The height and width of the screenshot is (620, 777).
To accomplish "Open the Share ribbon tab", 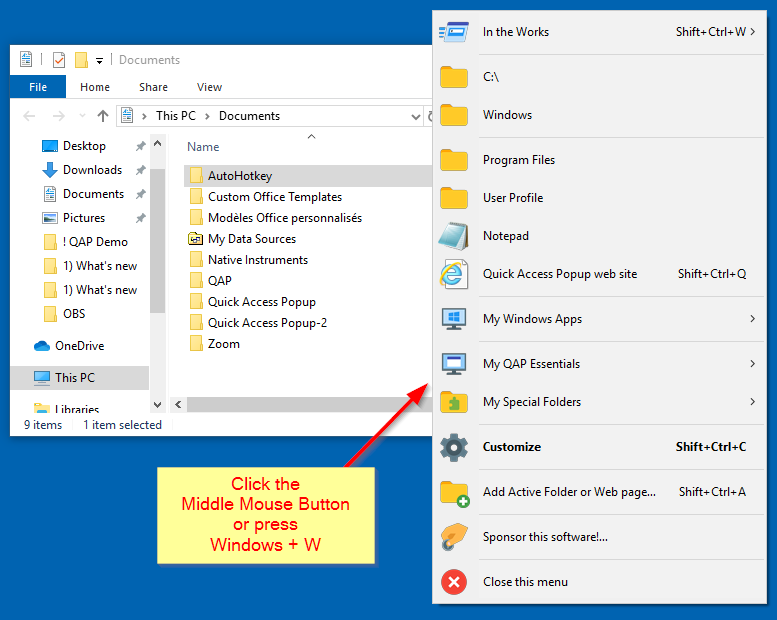I will tap(153, 87).
